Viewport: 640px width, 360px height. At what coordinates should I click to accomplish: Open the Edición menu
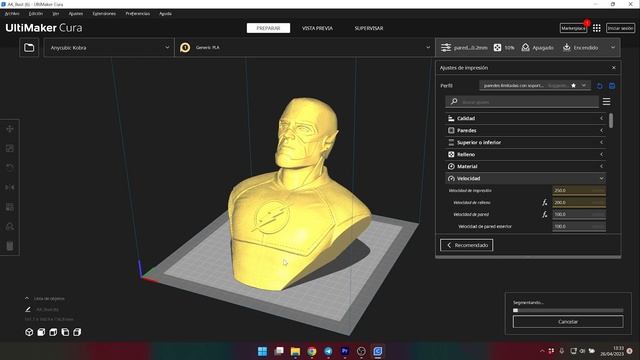pos(36,13)
